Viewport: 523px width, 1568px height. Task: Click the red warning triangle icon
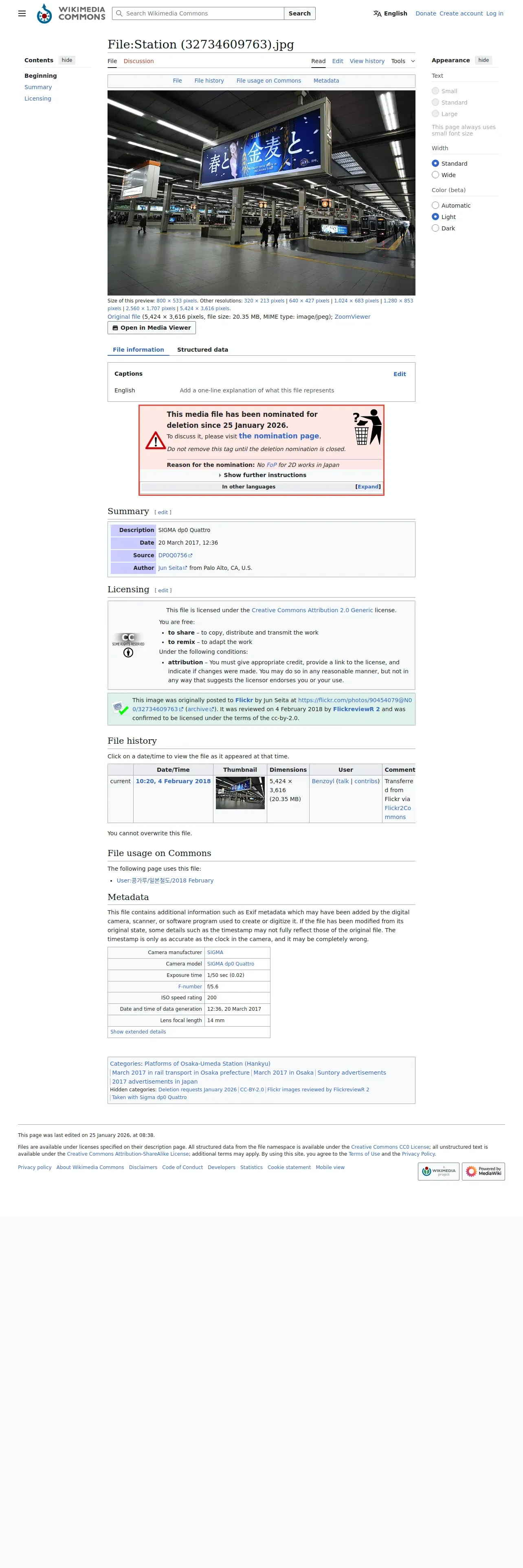[x=155, y=440]
